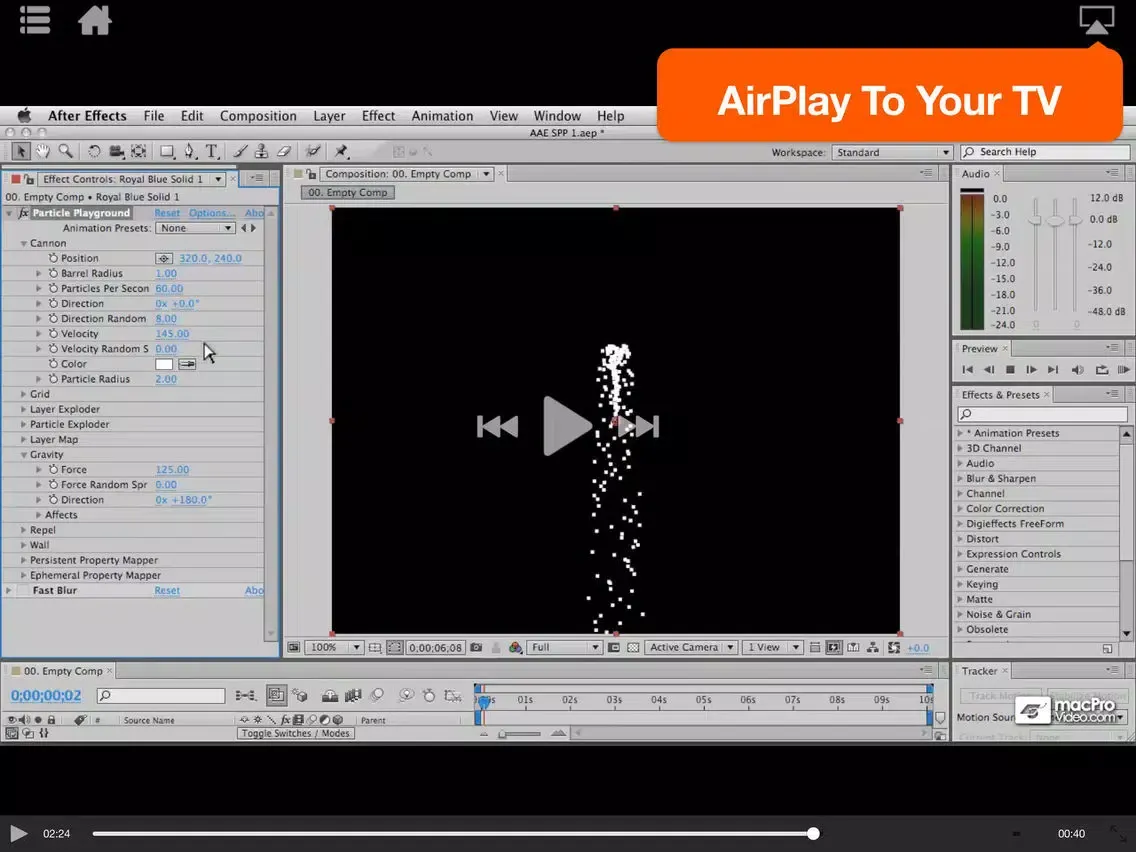Image resolution: width=1136 pixels, height=852 pixels.
Task: Expand the Layer Exploder group
Action: click(x=24, y=409)
